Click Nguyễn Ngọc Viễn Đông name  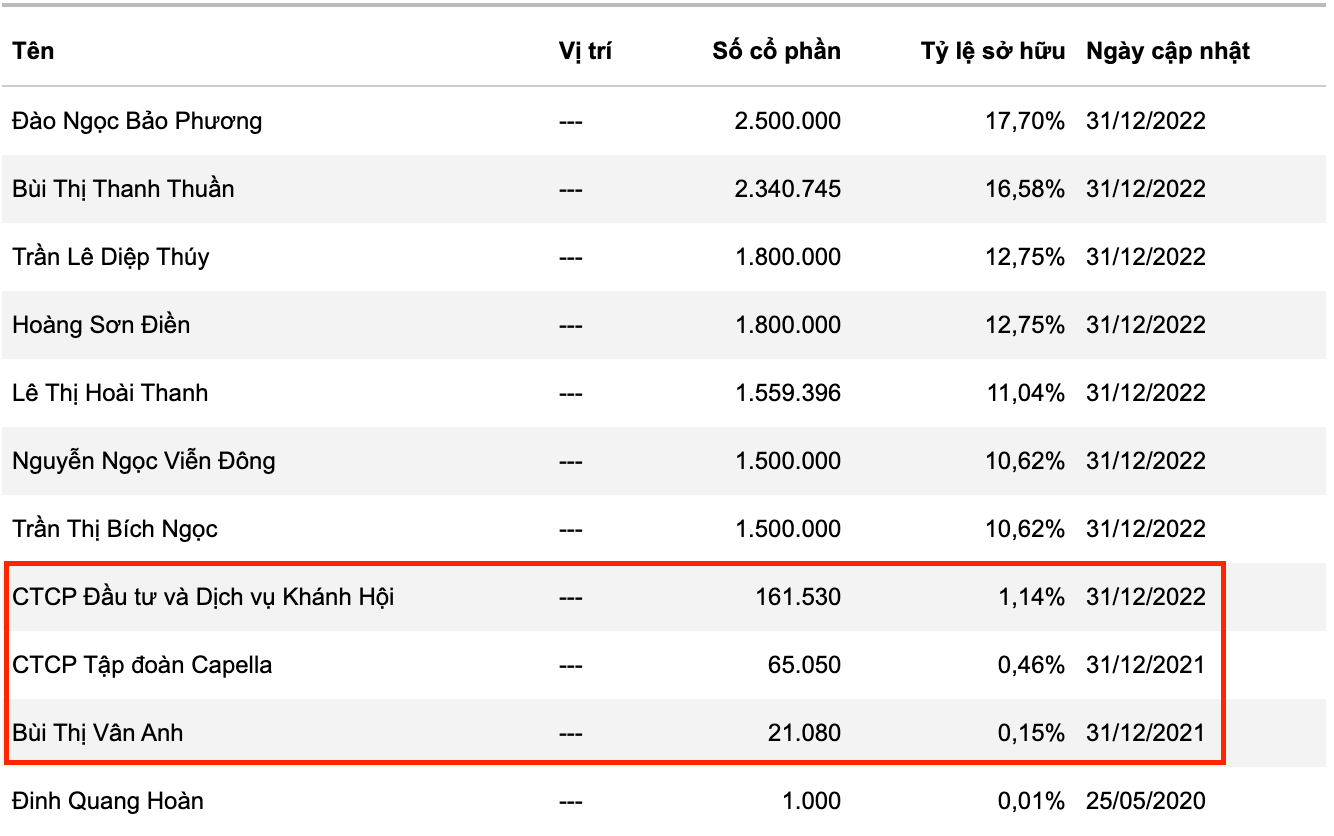coord(144,461)
